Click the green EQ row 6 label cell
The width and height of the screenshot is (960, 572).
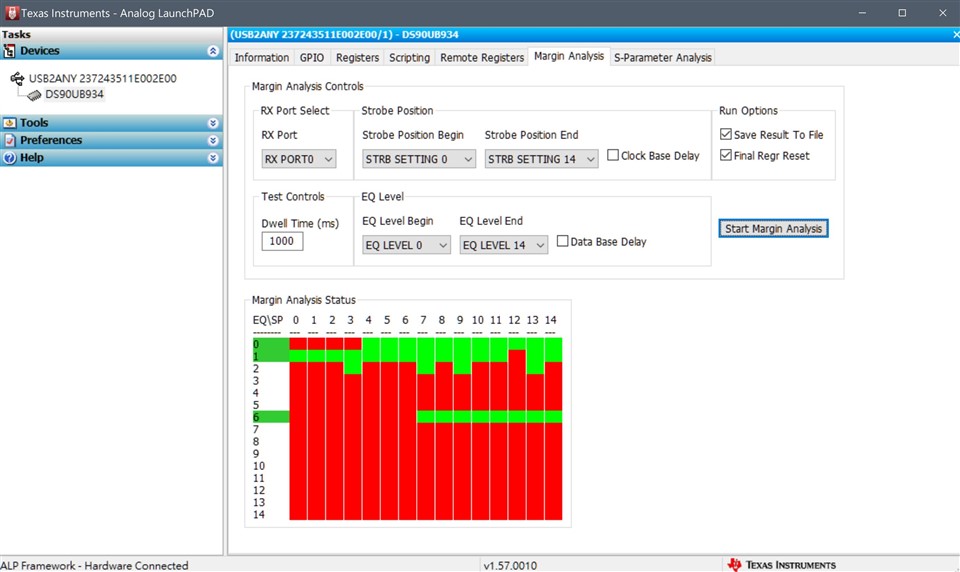click(x=271, y=416)
